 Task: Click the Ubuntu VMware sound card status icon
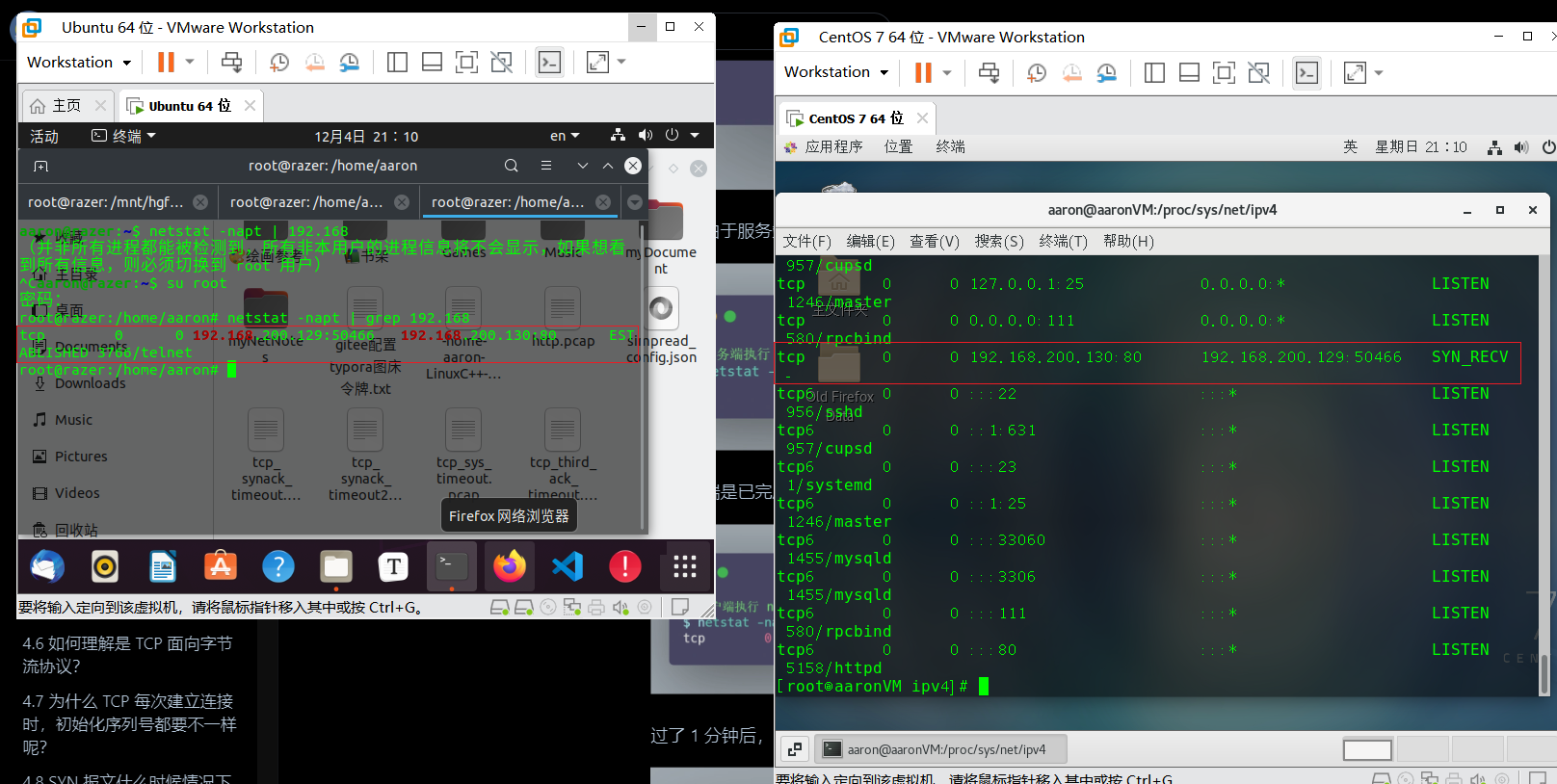pos(620,608)
